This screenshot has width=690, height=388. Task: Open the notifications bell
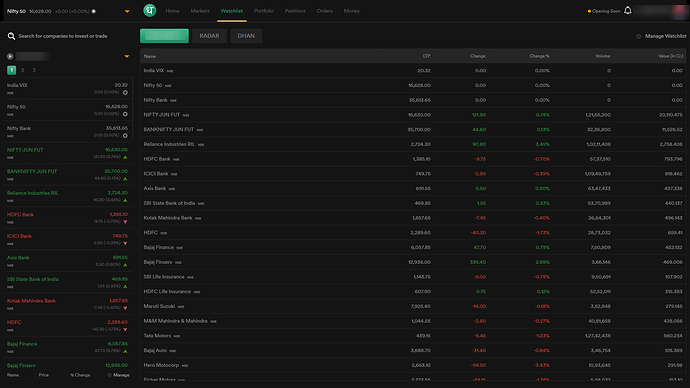tap(628, 11)
